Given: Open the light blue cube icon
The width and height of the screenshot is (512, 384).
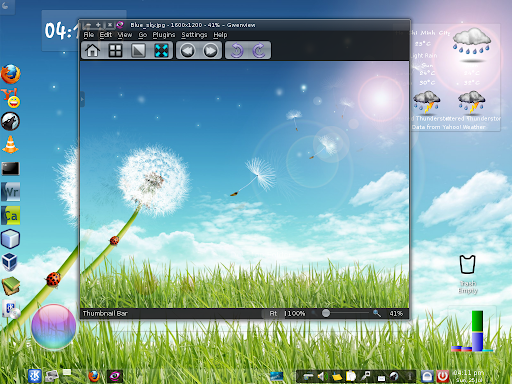Looking at the screenshot, I should [x=10, y=239].
